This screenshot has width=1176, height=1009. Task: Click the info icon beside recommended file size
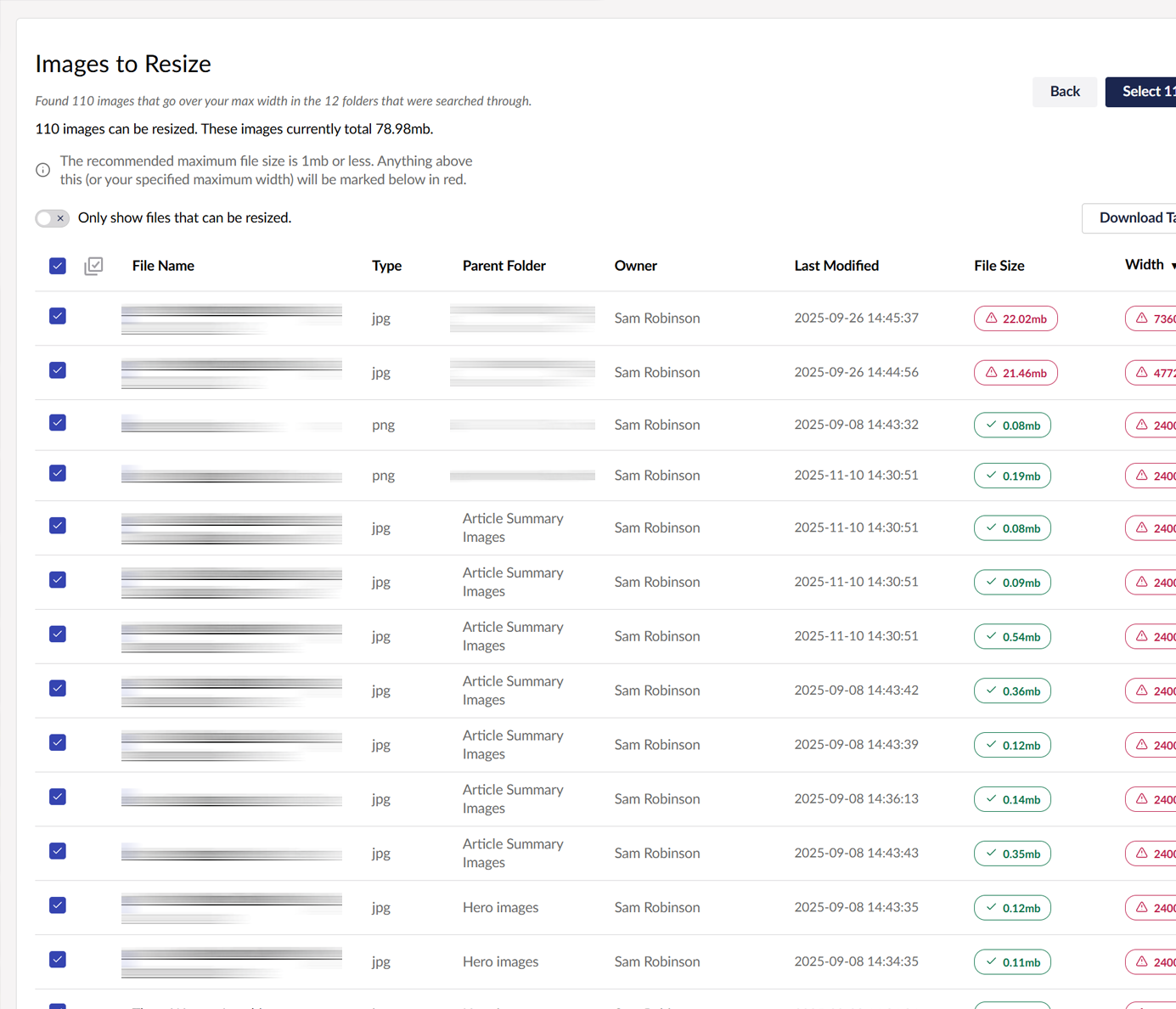(x=42, y=170)
